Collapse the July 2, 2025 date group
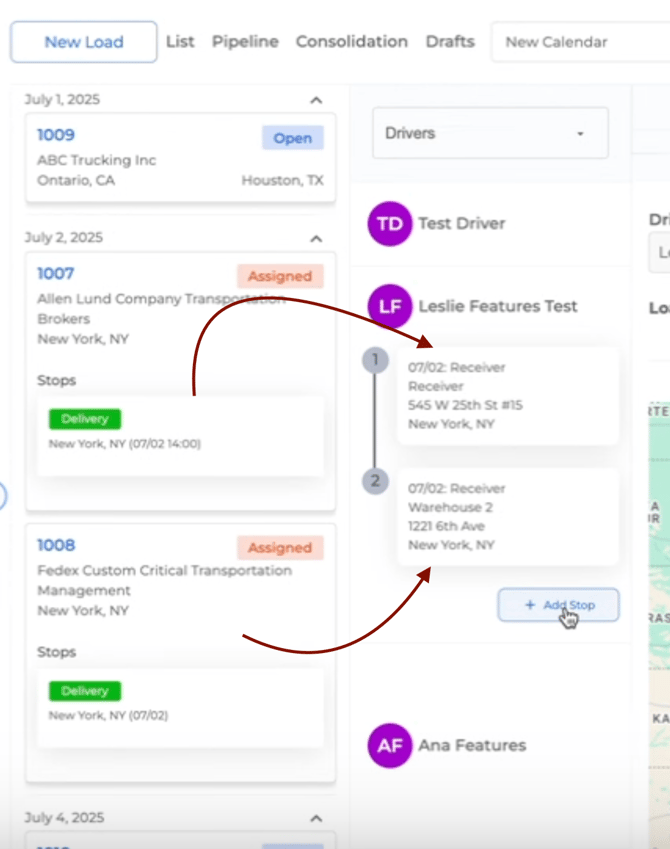 [x=316, y=238]
